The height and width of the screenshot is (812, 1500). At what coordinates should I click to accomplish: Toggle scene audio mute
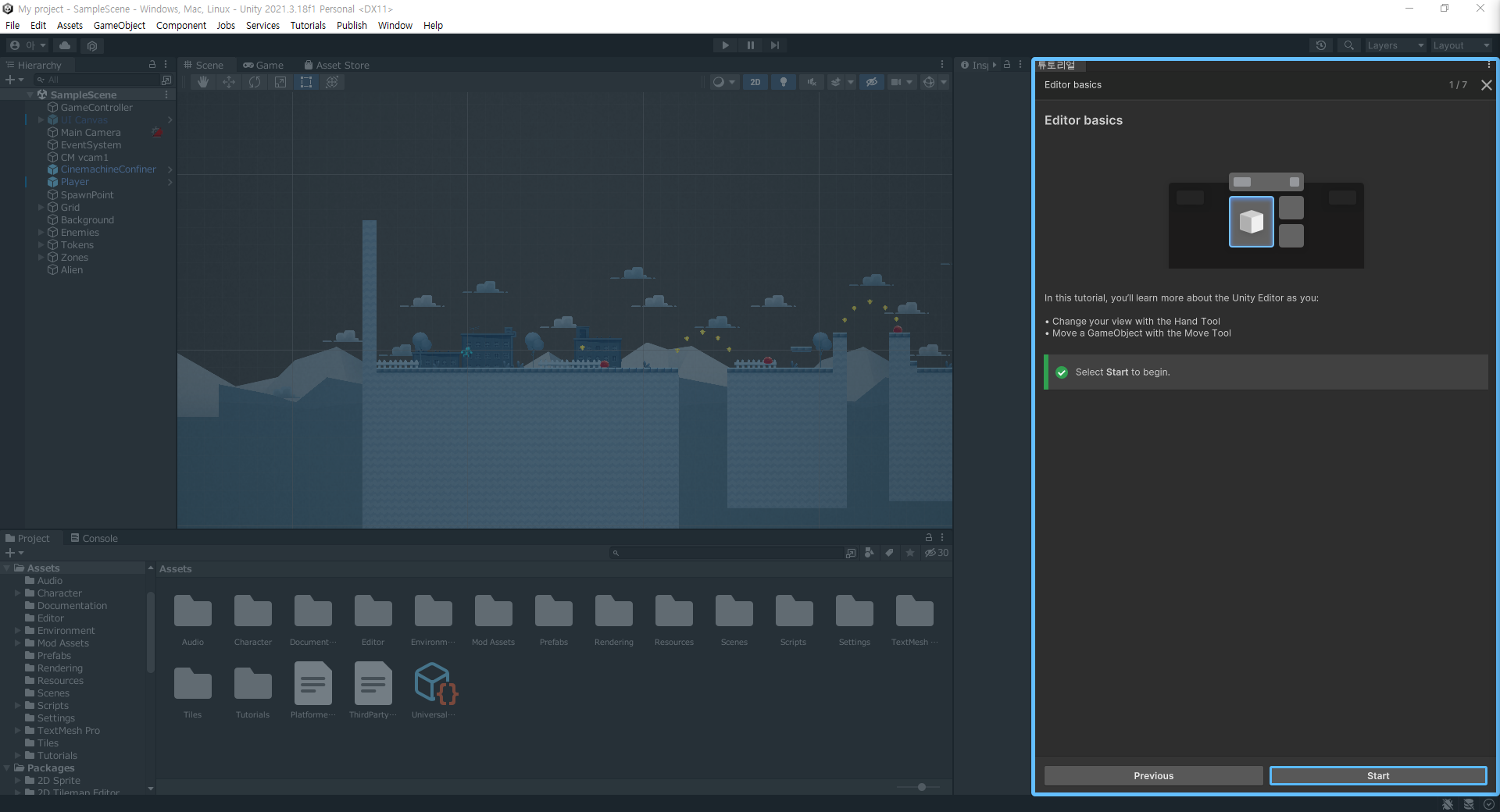tap(812, 82)
